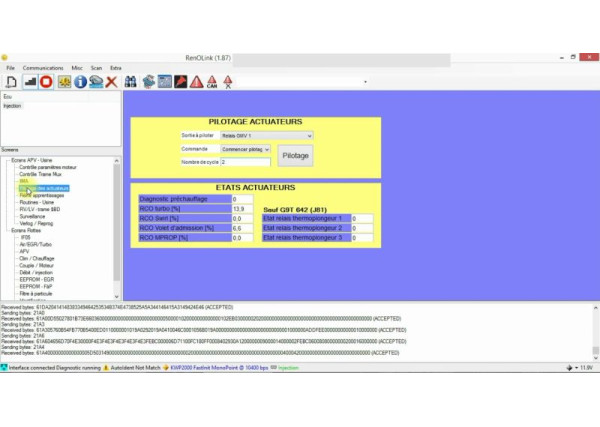600x427 pixels.
Task: Open the Communications menu
Action: point(42,67)
